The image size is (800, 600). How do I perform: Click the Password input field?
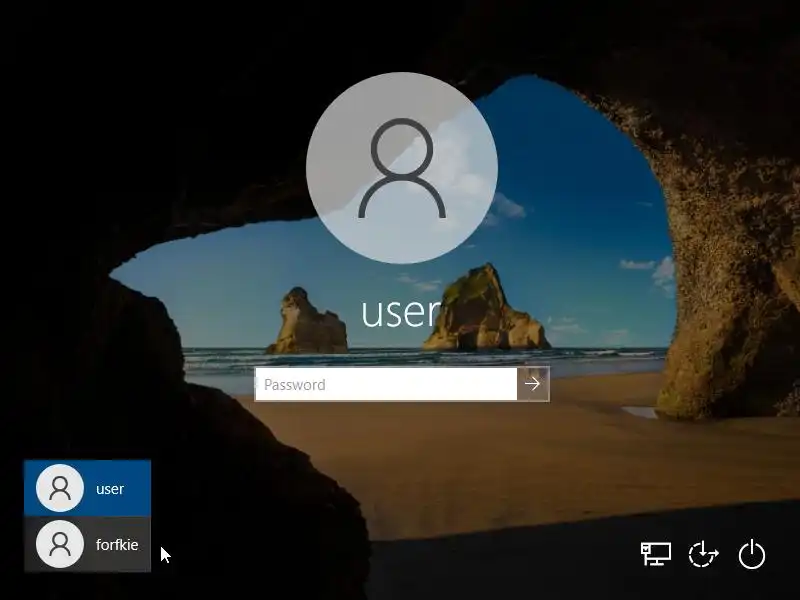386,384
